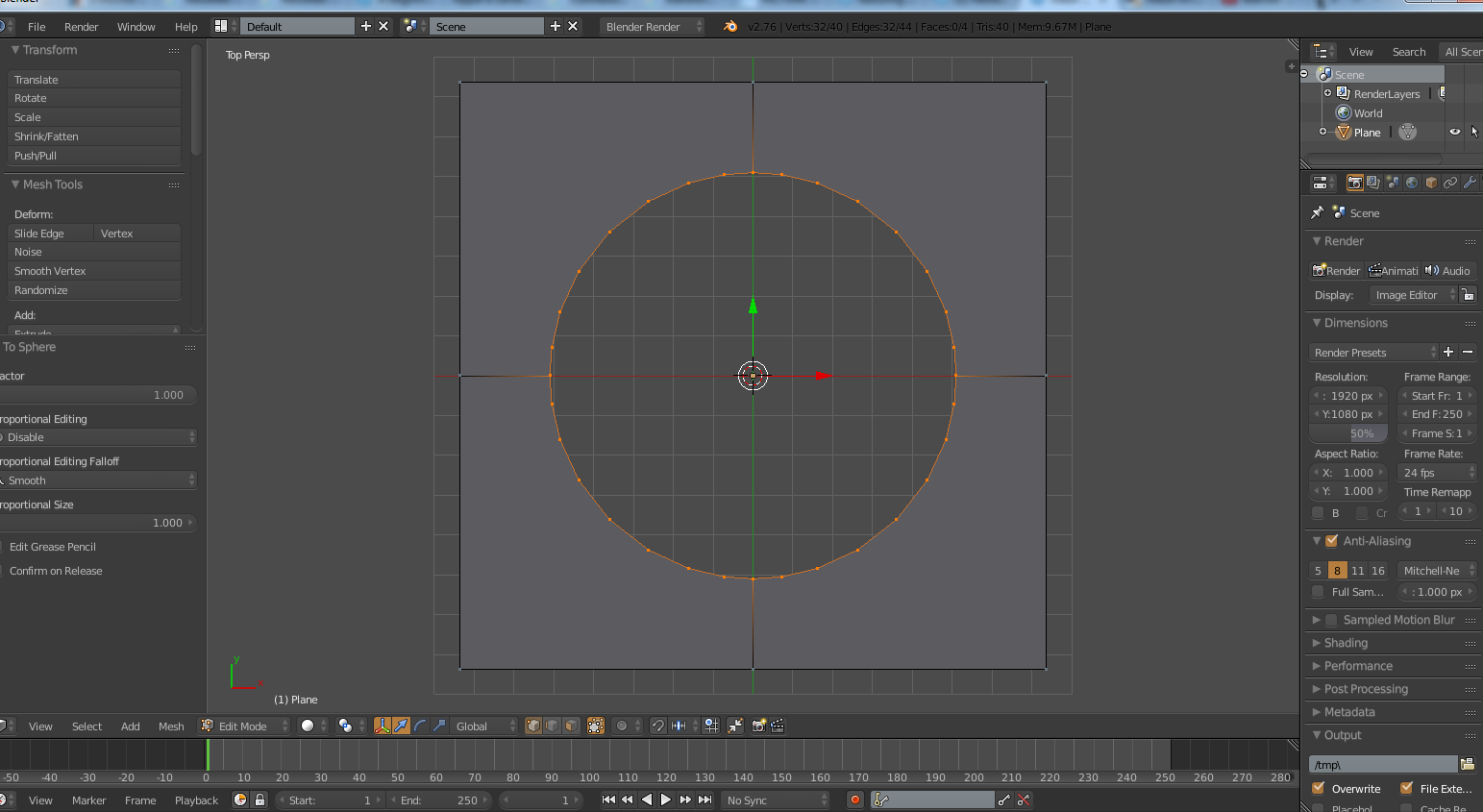Screen dimensions: 1483x812
Task: Open the Object properties tab cube icon
Action: tap(1431, 183)
